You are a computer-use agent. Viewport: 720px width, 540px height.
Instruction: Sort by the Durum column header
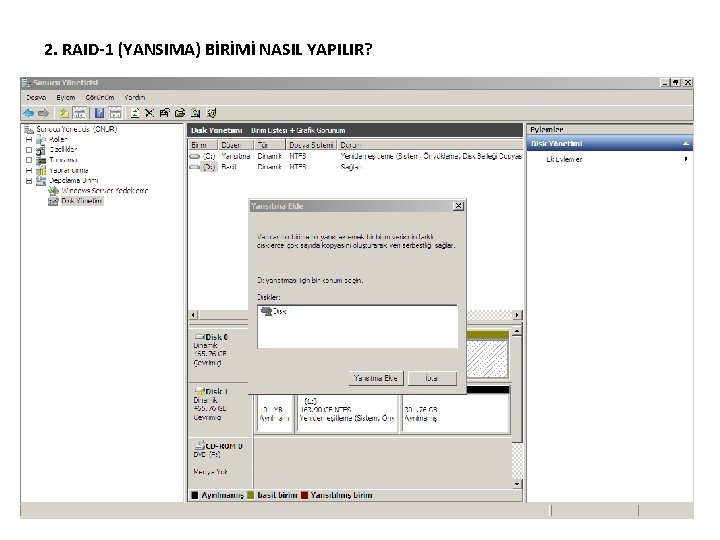(x=430, y=145)
